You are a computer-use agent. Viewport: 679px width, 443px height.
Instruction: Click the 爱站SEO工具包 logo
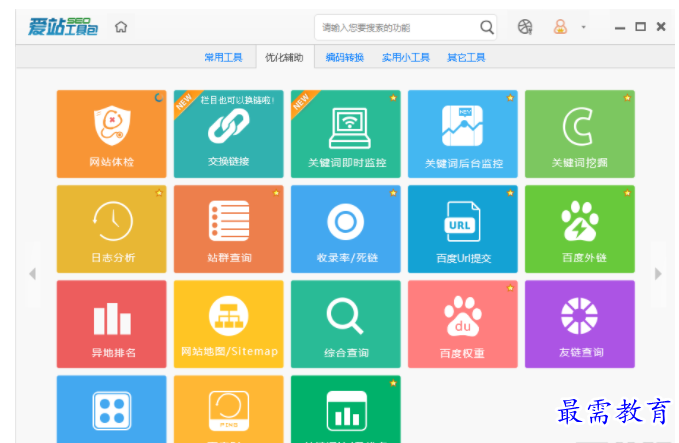tap(63, 27)
